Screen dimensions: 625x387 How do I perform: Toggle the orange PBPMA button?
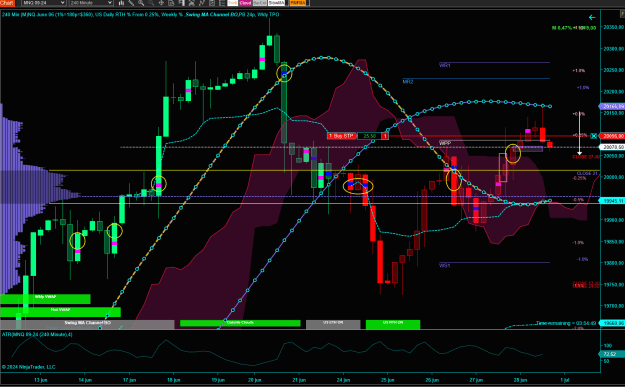[298, 3]
